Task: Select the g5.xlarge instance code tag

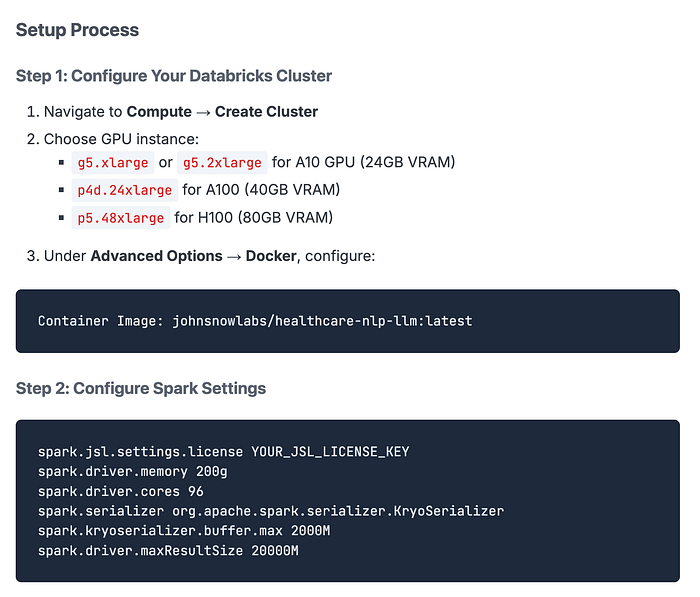Action: [x=113, y=162]
